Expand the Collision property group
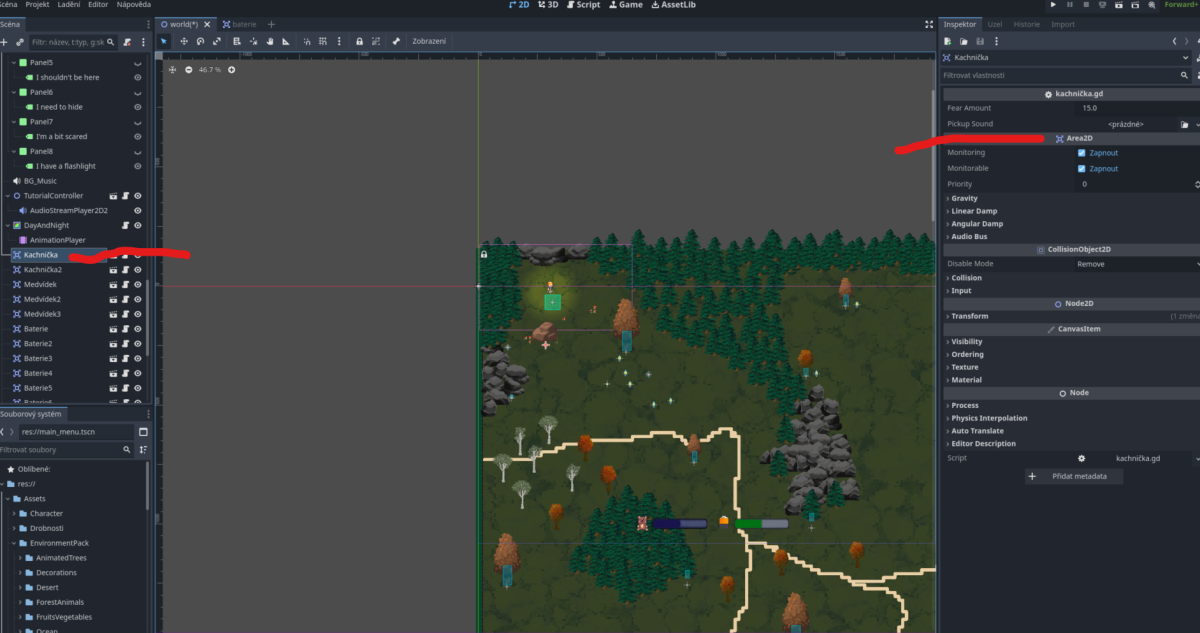1200x633 pixels. point(966,278)
